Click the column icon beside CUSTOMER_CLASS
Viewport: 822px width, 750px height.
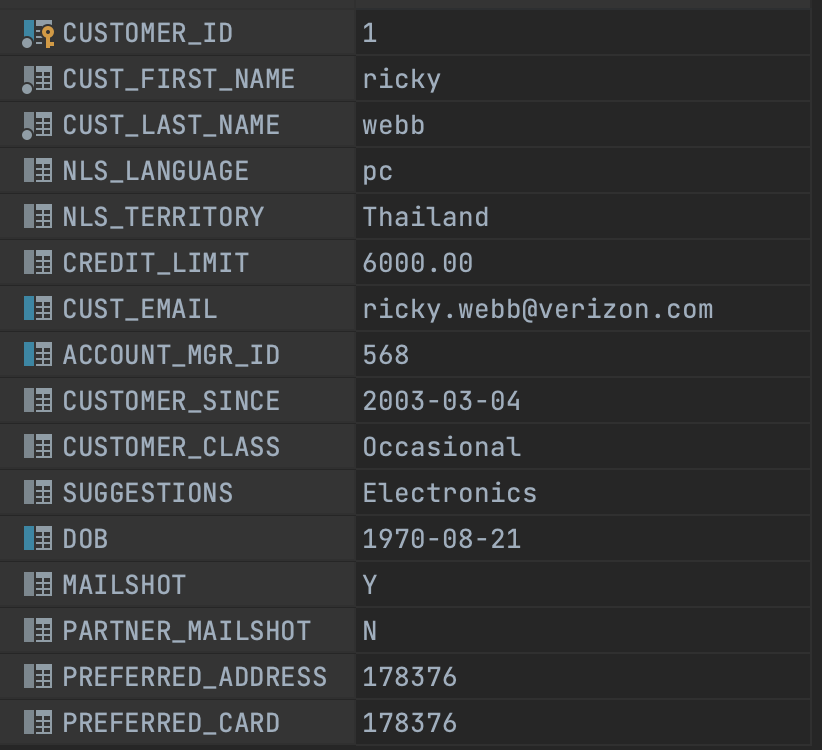pyautogui.click(x=38, y=447)
